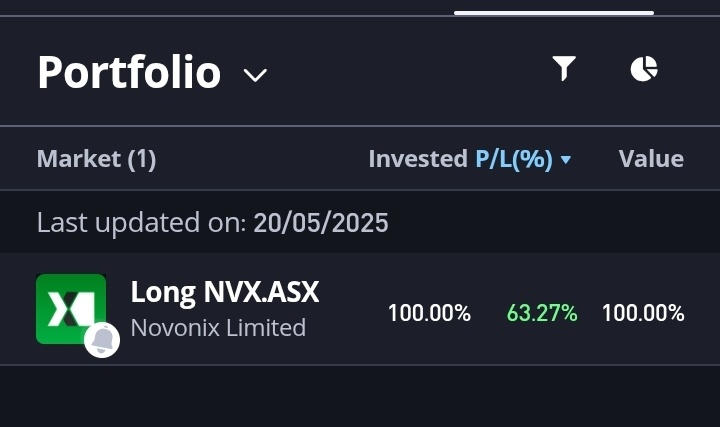Image resolution: width=720 pixels, height=427 pixels.
Task: Open the Portfolio heading title
Action: 129,72
